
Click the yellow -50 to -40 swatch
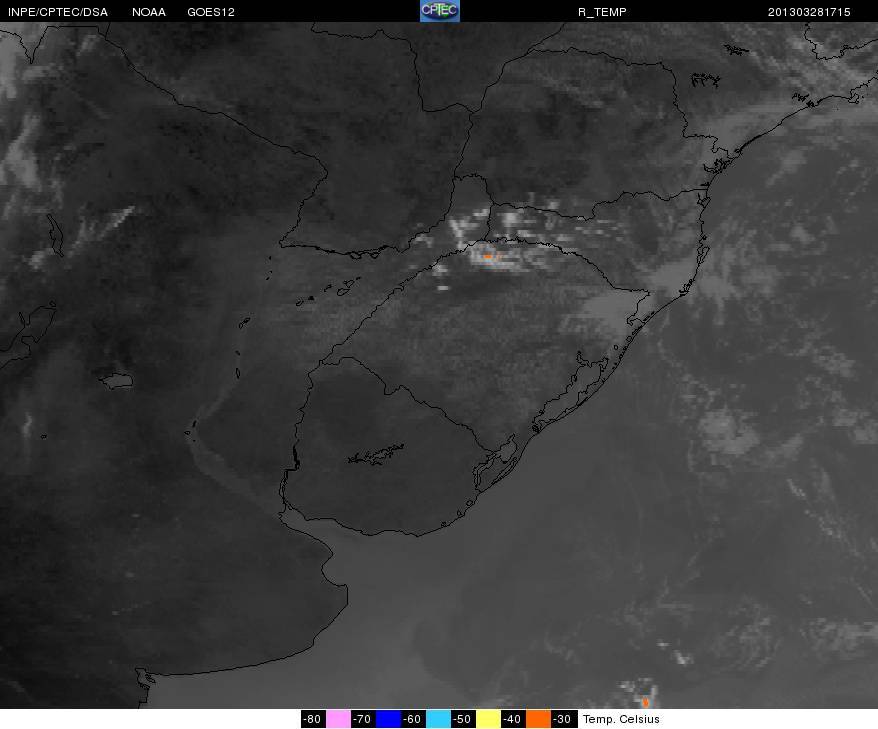tap(488, 719)
